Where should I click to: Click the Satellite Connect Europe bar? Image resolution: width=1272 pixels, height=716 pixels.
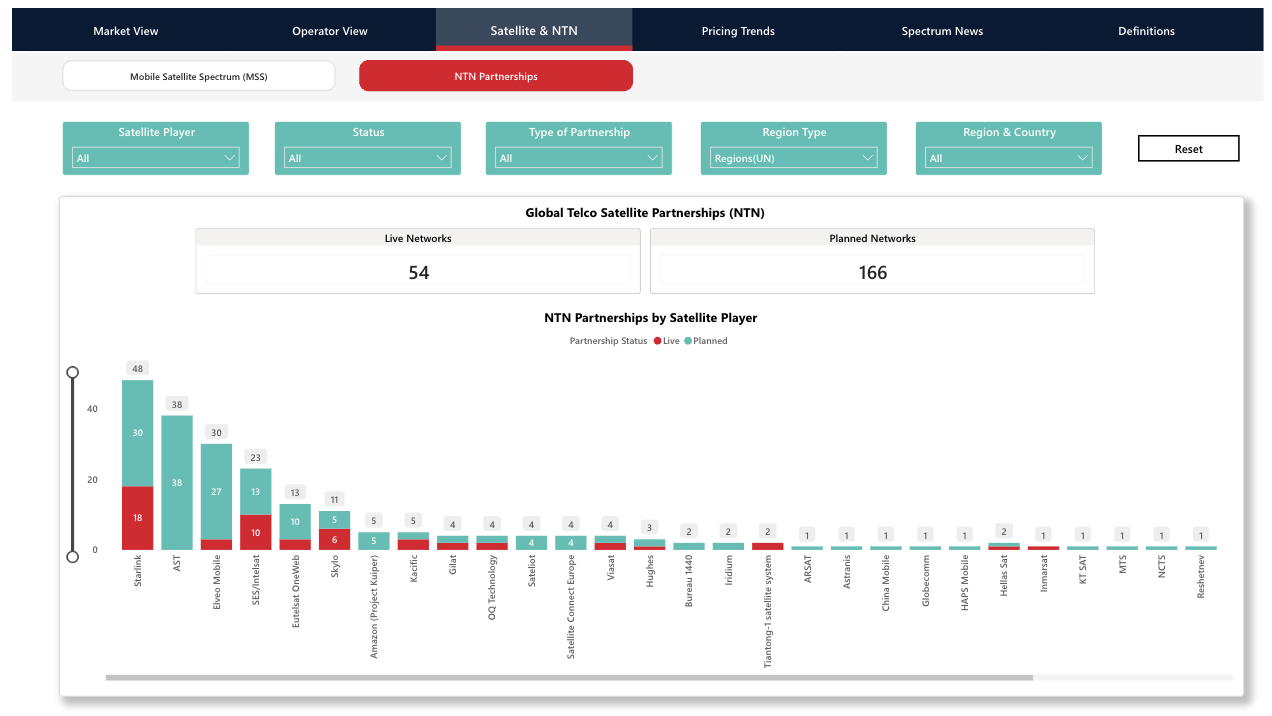[x=571, y=543]
